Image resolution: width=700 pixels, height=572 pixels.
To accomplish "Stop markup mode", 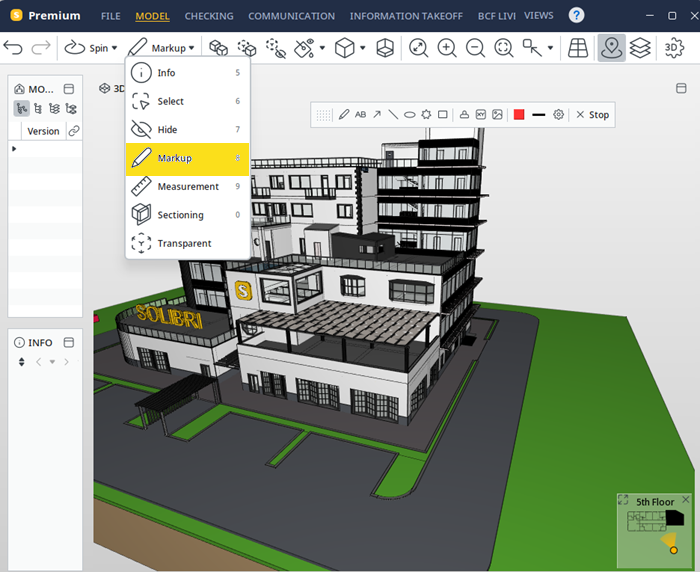I will pos(592,115).
